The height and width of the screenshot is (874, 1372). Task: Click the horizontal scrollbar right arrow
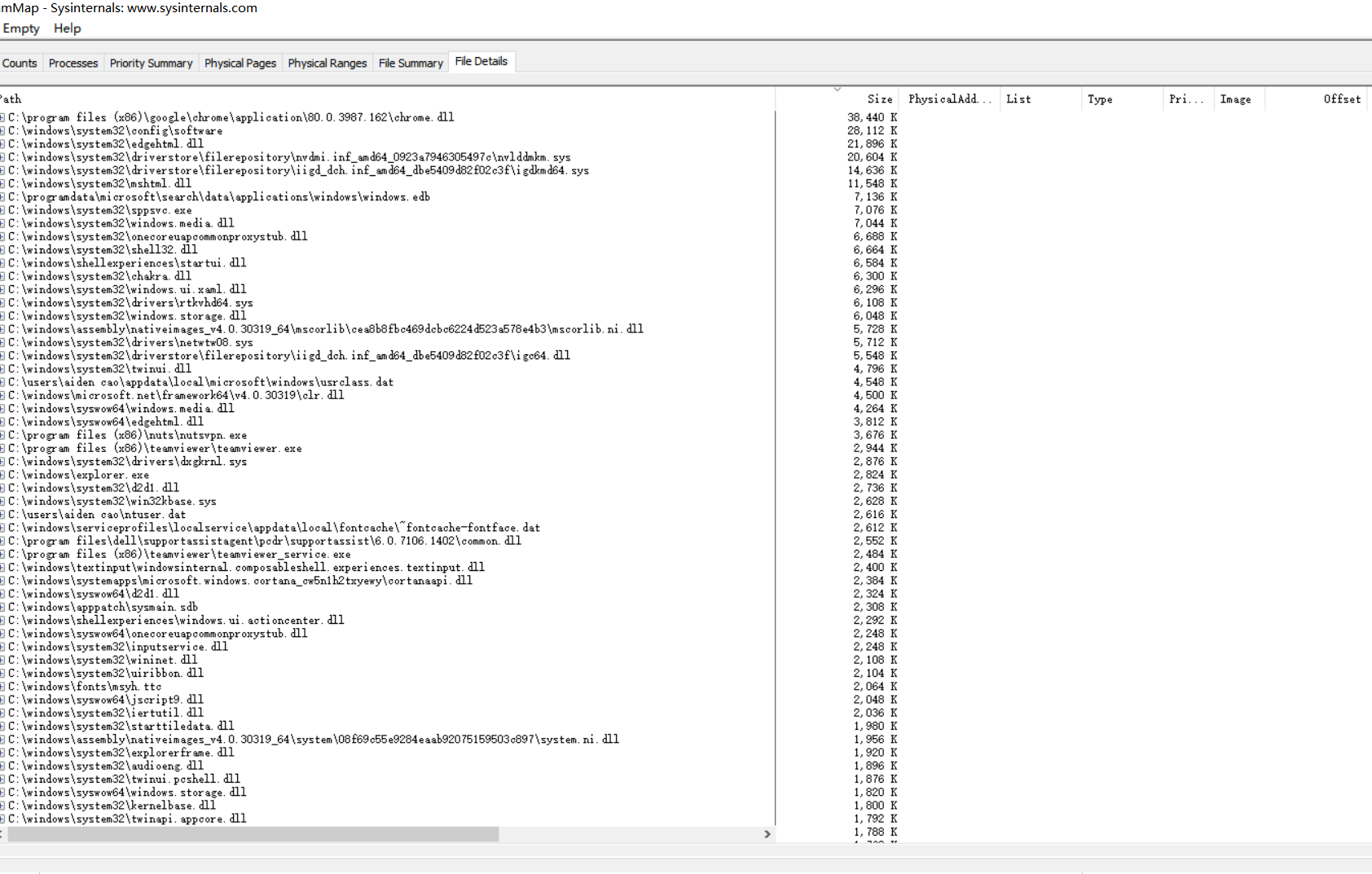click(x=767, y=834)
